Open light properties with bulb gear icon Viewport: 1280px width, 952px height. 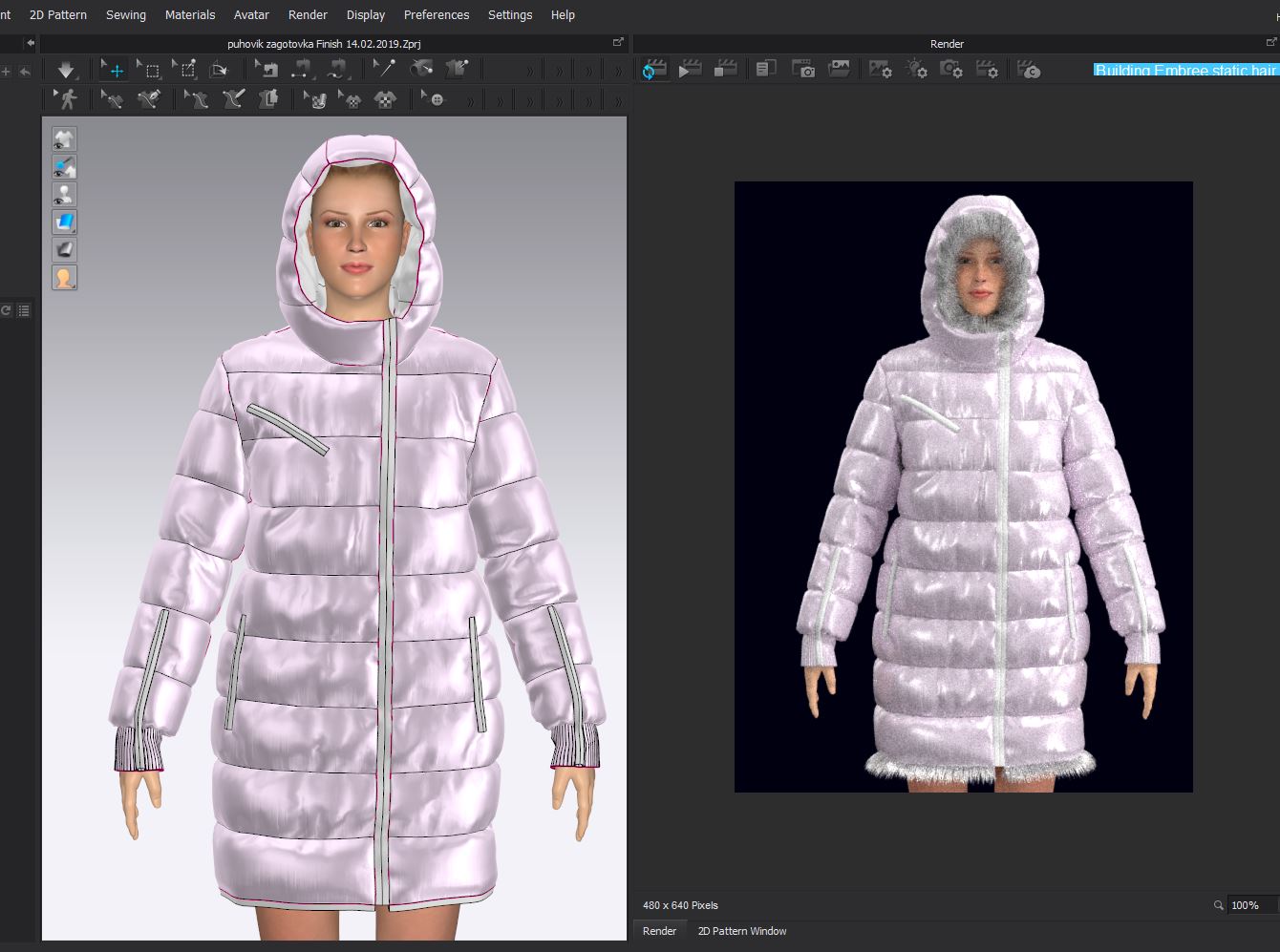tap(916, 70)
